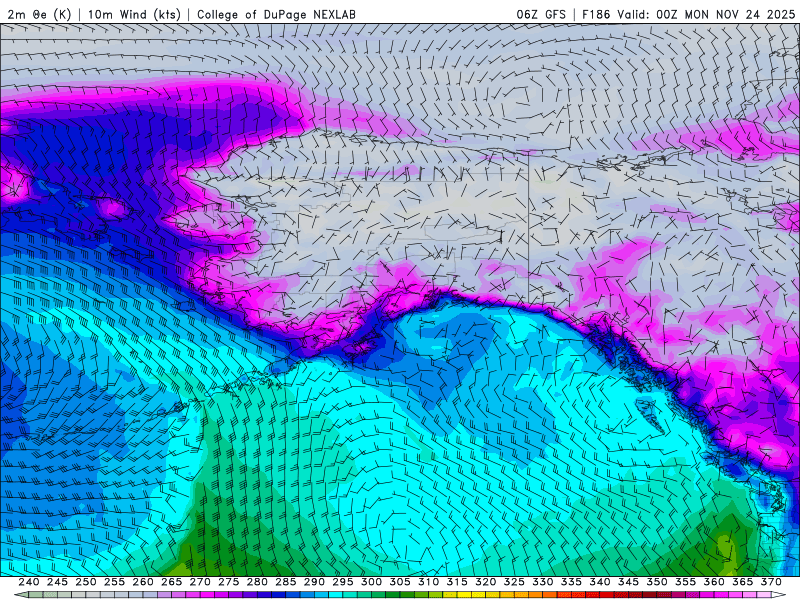Select the 320 value on the legend

pos(486,582)
